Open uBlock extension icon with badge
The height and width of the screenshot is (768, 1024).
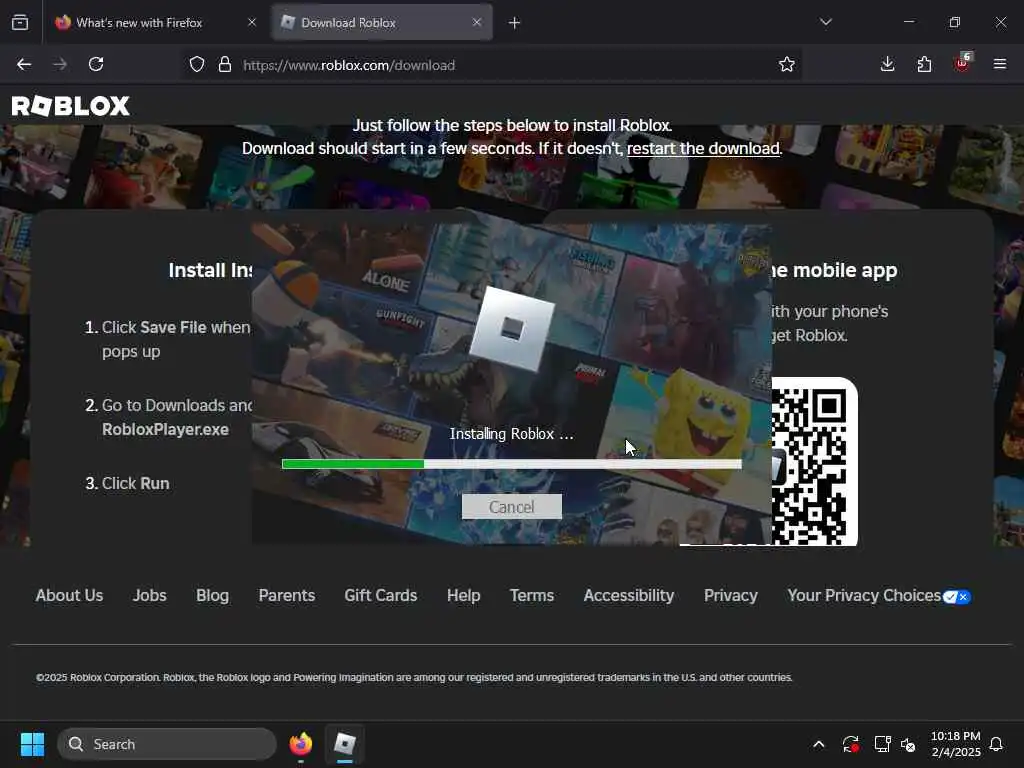click(x=962, y=63)
